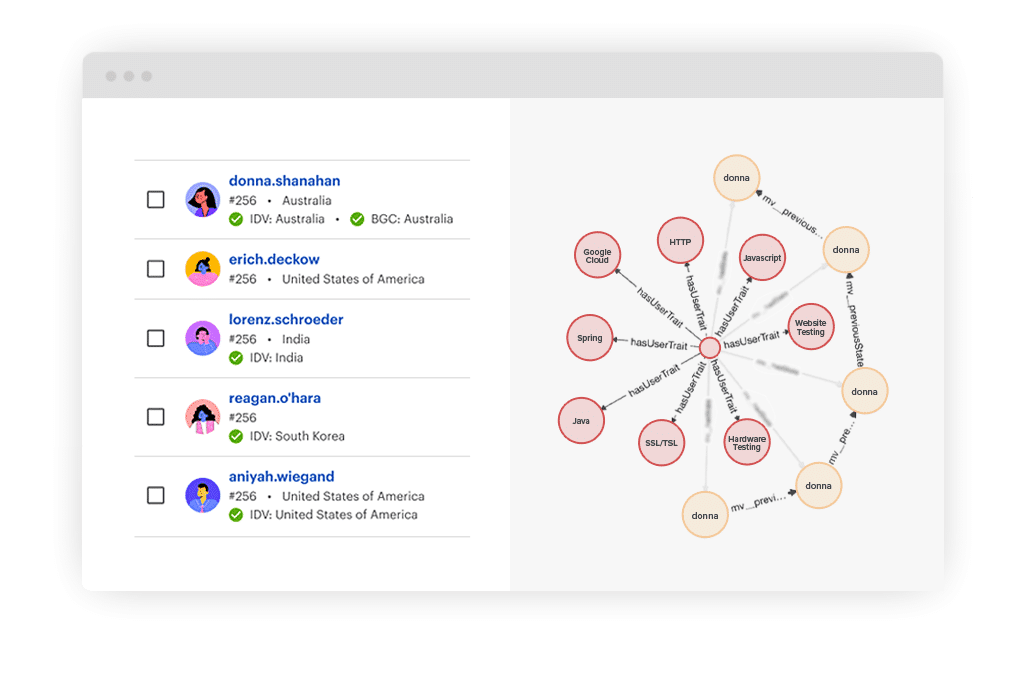This screenshot has width=1024, height=689.
Task: Click the central red hub node
Action: pyautogui.click(x=709, y=347)
